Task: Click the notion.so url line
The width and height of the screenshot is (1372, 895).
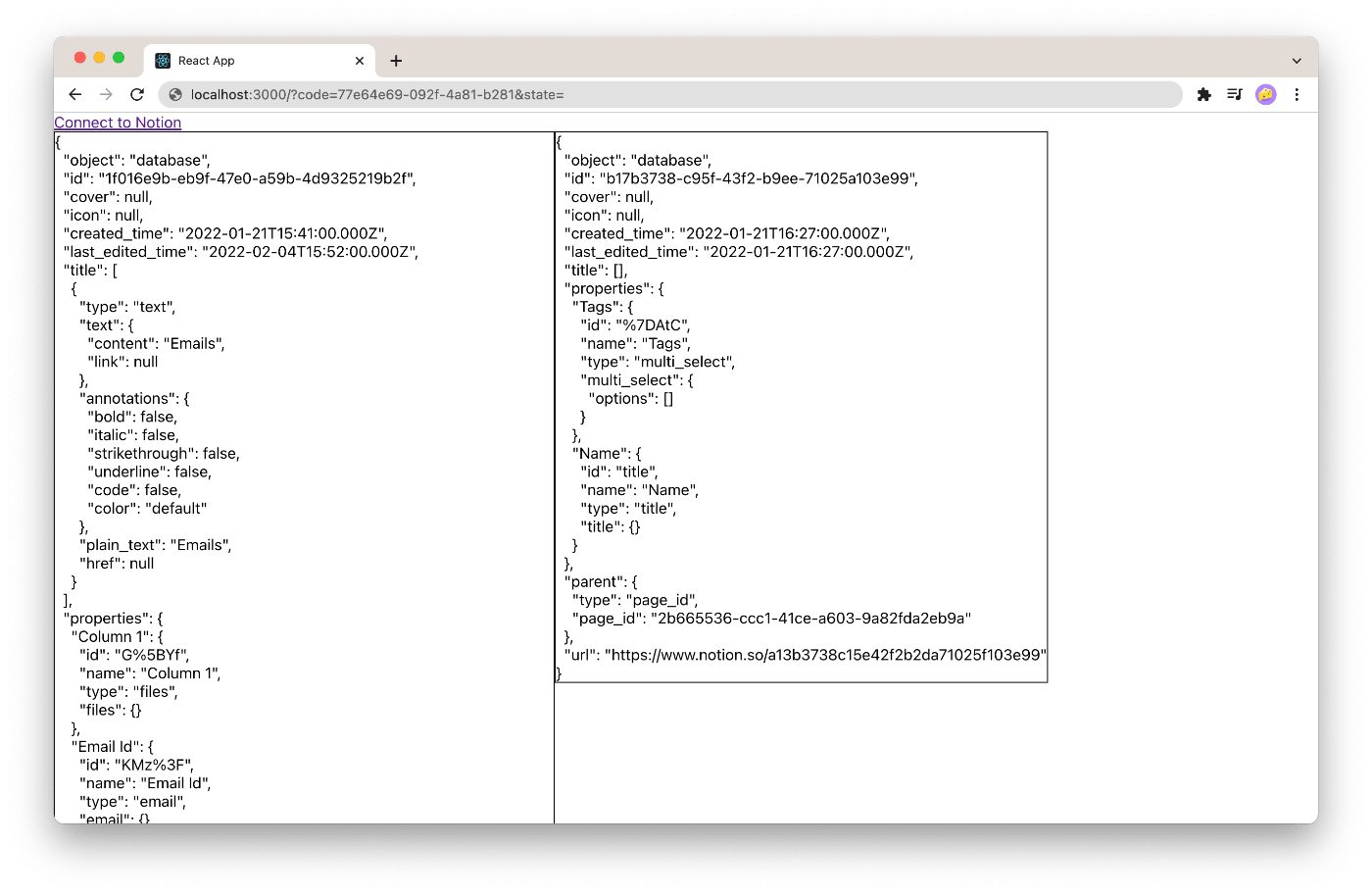Action: click(805, 655)
